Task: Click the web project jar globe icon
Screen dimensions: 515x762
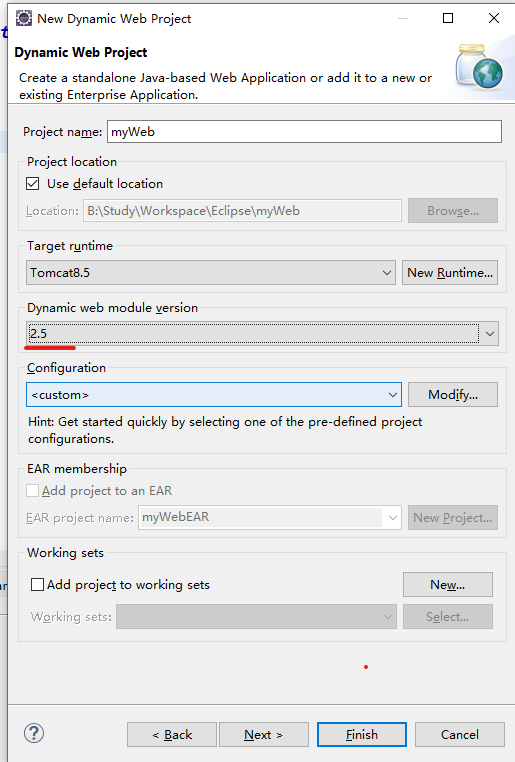Action: 479,67
